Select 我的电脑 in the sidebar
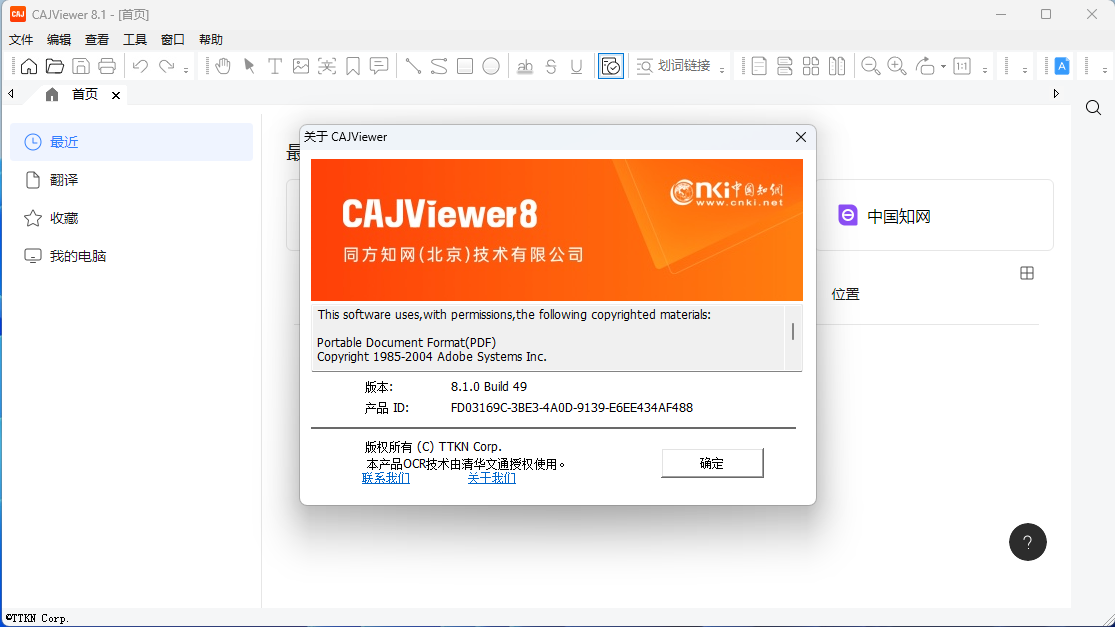 pyautogui.click(x=132, y=256)
